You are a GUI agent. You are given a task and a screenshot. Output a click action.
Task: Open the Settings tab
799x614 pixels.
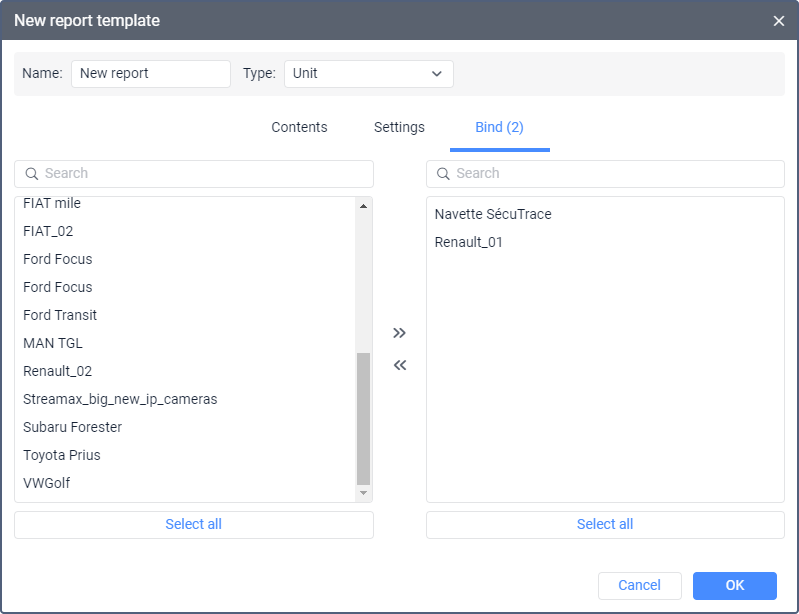[399, 127]
